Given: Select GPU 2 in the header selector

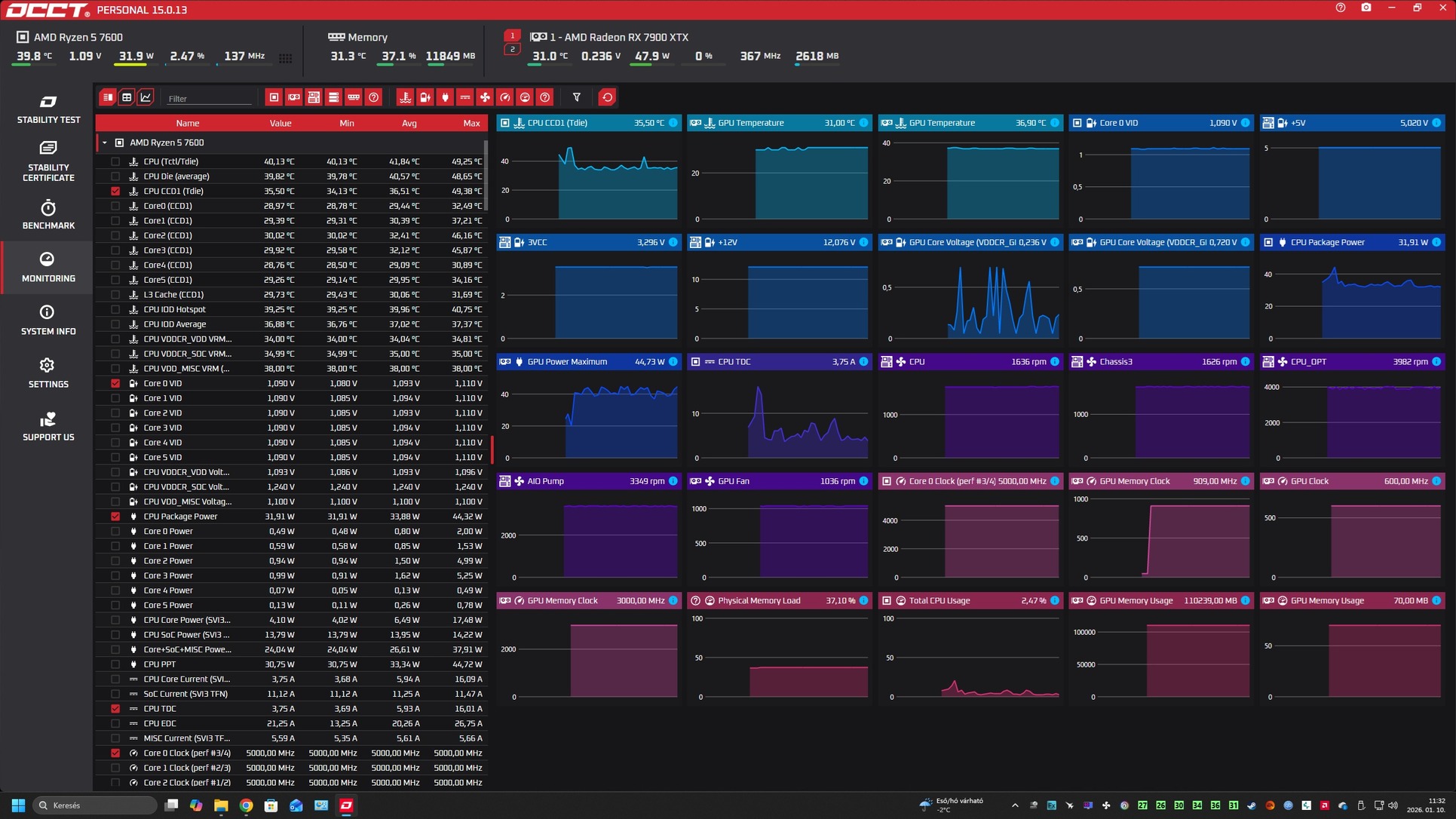Looking at the screenshot, I should 512,50.
